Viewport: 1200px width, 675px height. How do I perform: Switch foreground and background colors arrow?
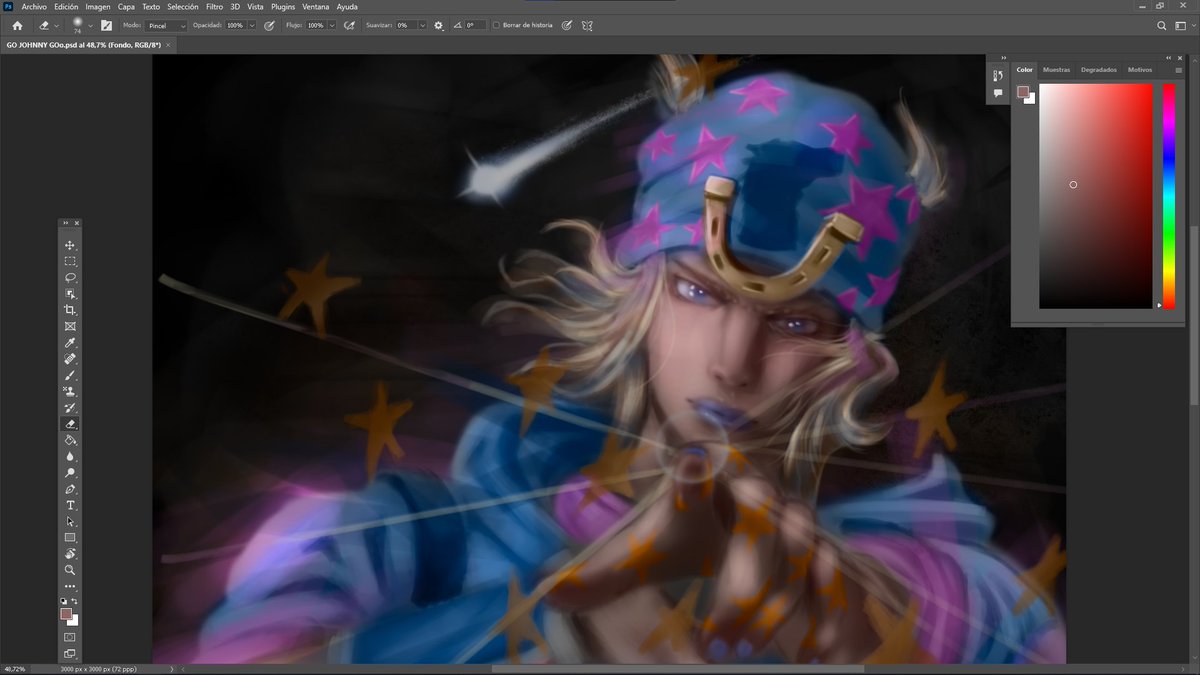[x=74, y=602]
